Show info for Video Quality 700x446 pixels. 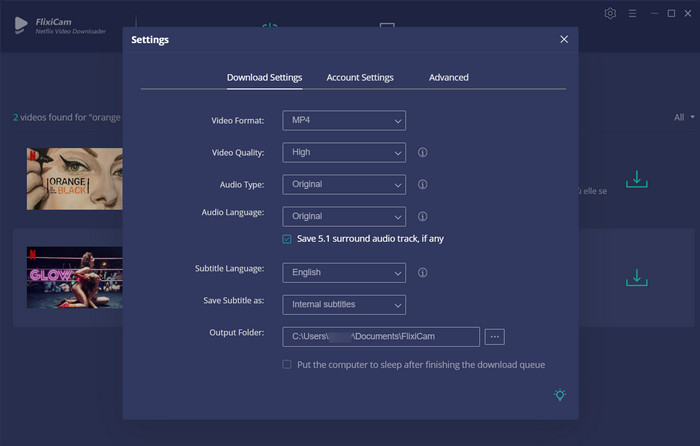[x=422, y=153]
